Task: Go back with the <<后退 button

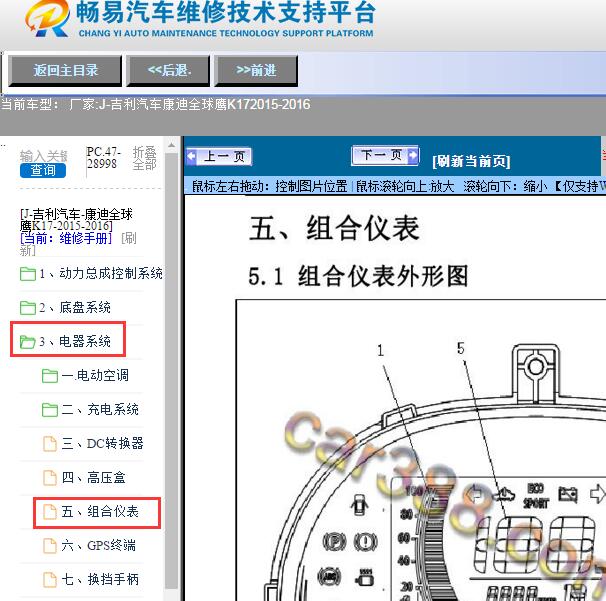Action: [x=169, y=70]
